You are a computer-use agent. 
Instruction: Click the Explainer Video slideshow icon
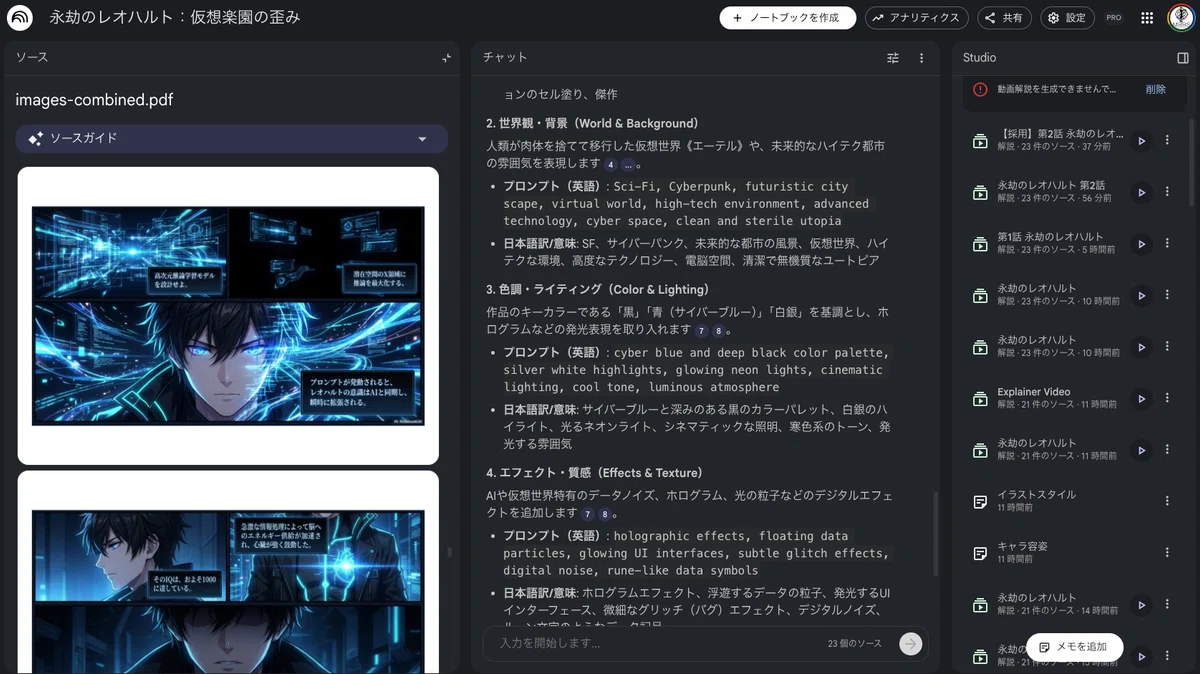coord(980,399)
